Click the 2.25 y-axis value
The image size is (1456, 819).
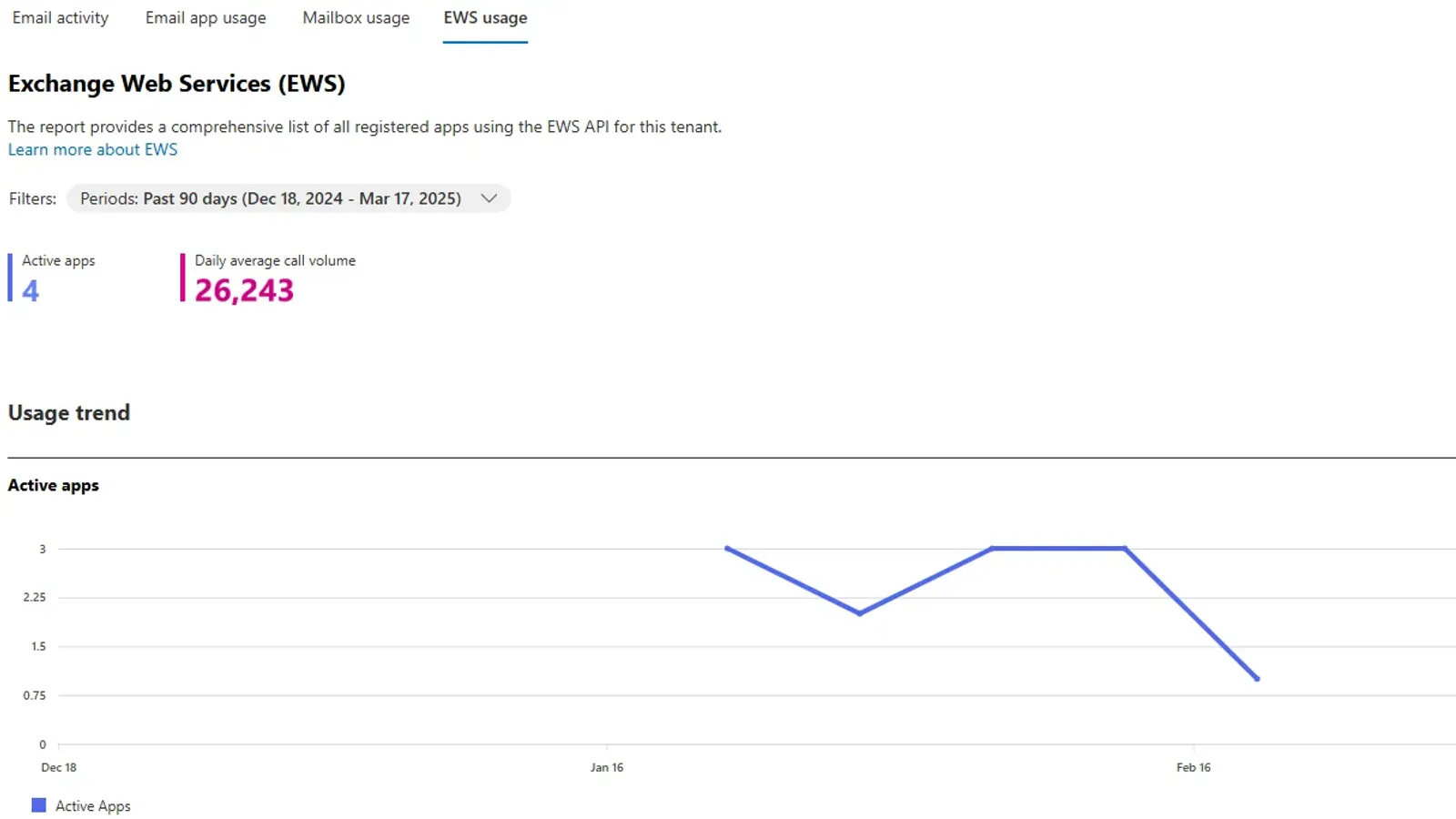(35, 597)
